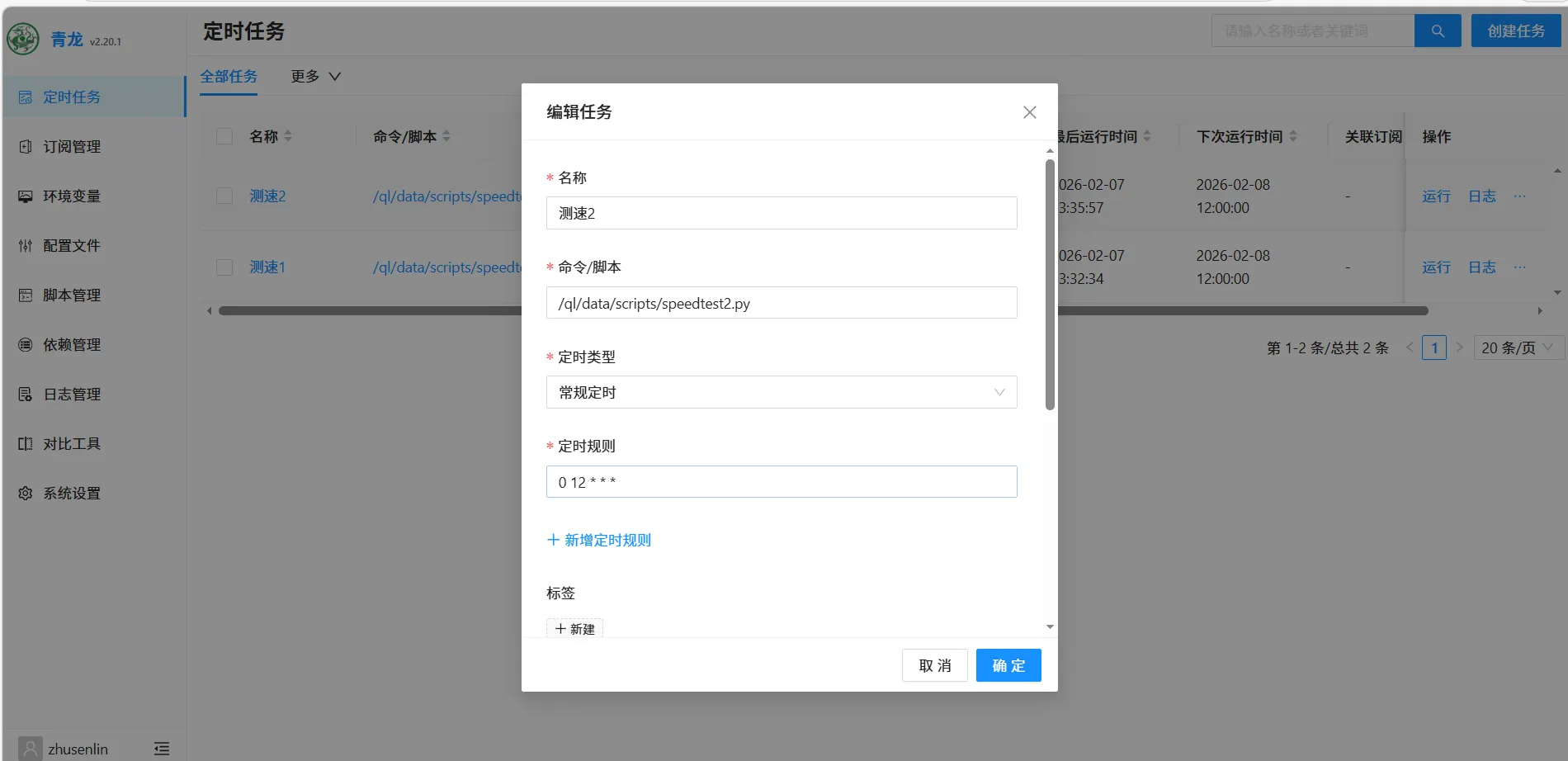Open 脚本管理 in the sidebar
The width and height of the screenshot is (1568, 761).
click(71, 295)
